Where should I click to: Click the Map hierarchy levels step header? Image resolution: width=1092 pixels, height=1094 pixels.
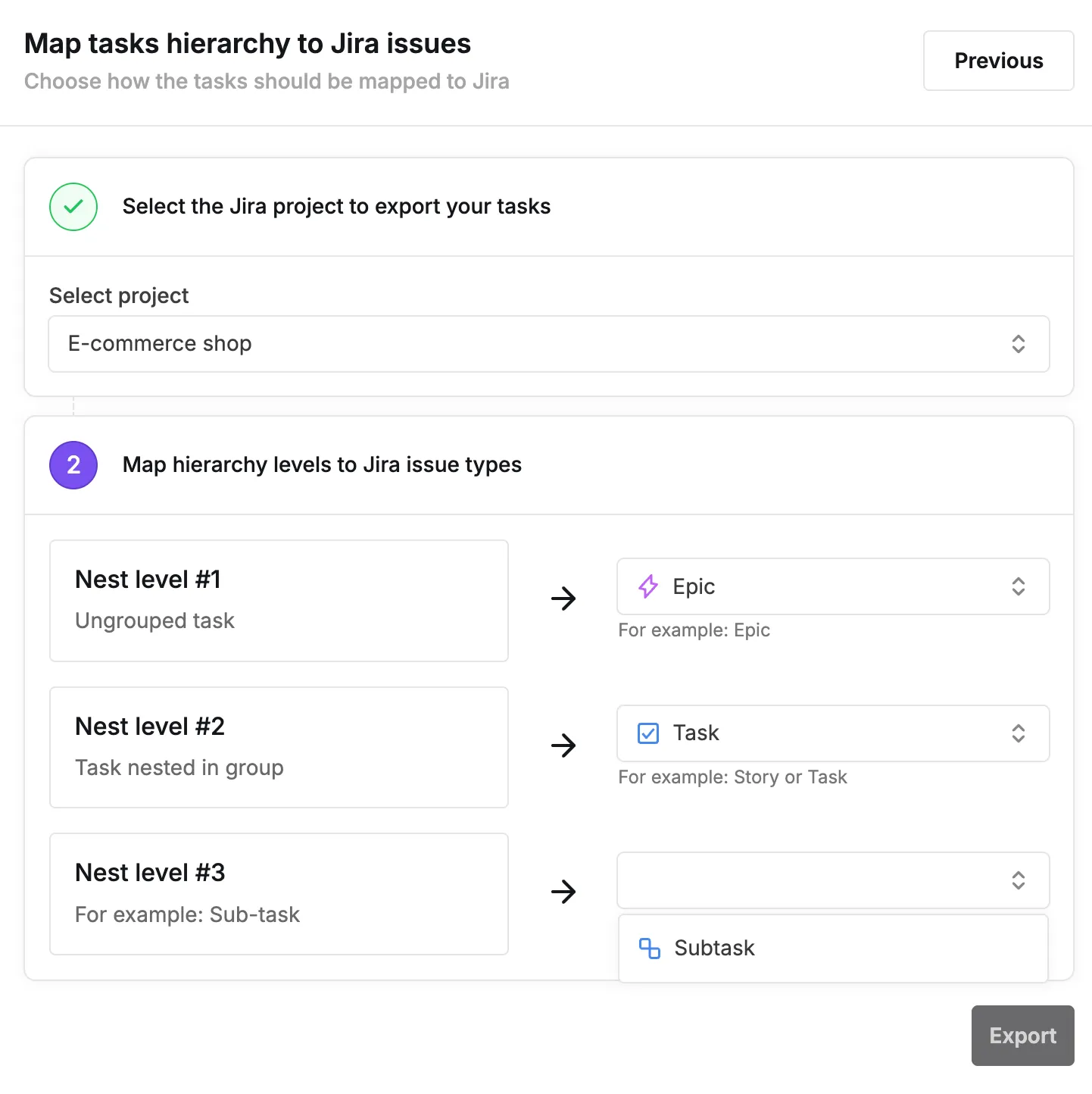(x=322, y=465)
